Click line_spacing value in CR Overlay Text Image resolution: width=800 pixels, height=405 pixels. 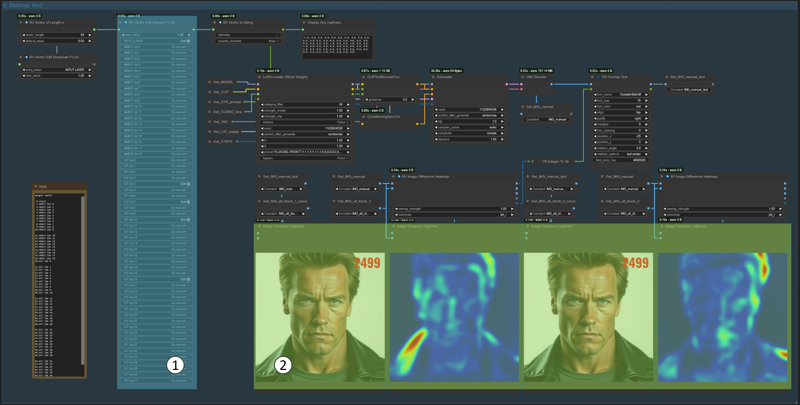[x=621, y=131]
